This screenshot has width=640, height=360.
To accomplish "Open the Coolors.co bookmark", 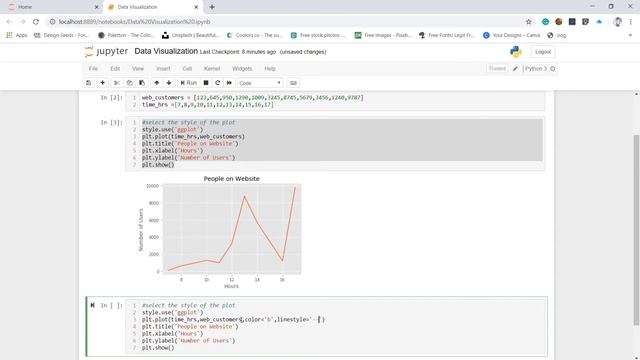I will tap(254, 36).
